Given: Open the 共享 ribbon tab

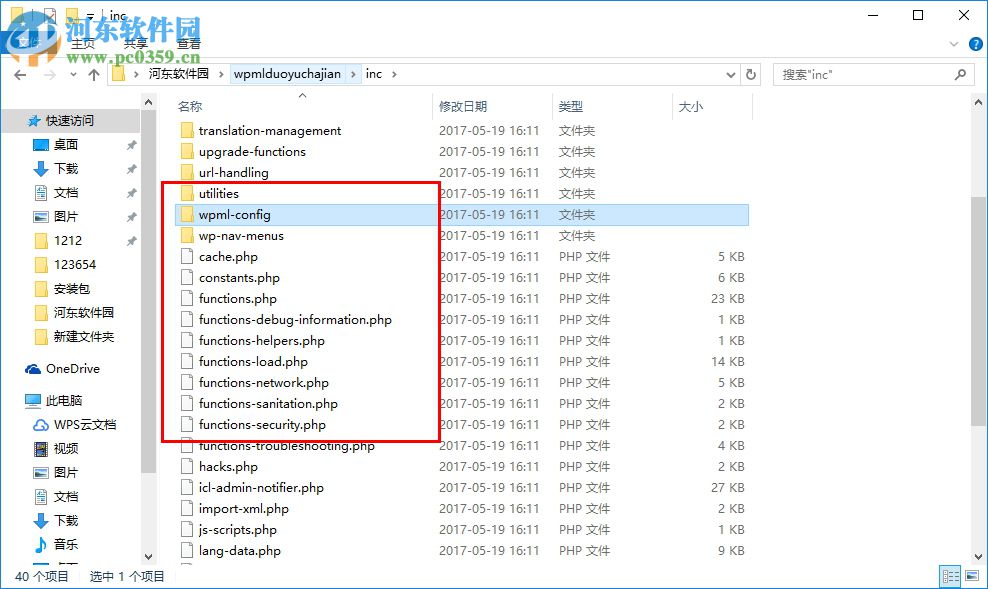Looking at the screenshot, I should coord(134,43).
